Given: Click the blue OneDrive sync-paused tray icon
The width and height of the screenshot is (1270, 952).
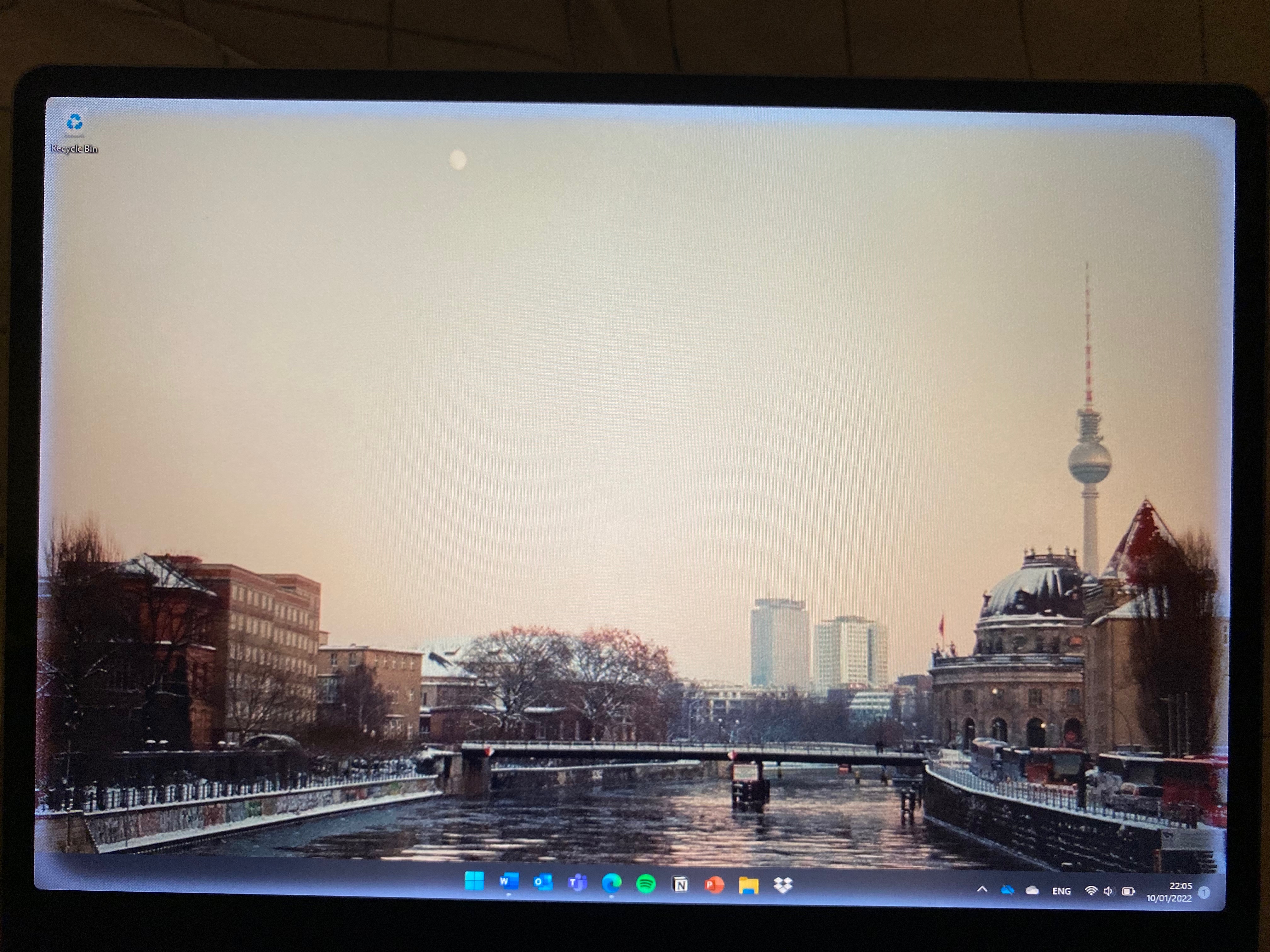Looking at the screenshot, I should [x=1007, y=890].
